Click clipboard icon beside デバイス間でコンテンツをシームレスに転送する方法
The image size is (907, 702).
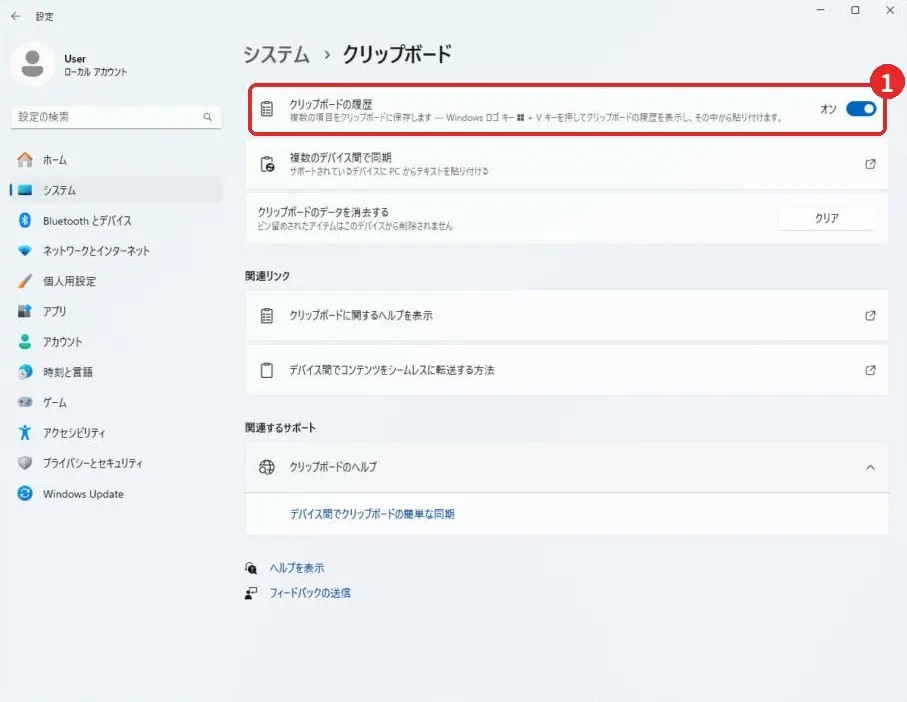point(267,370)
